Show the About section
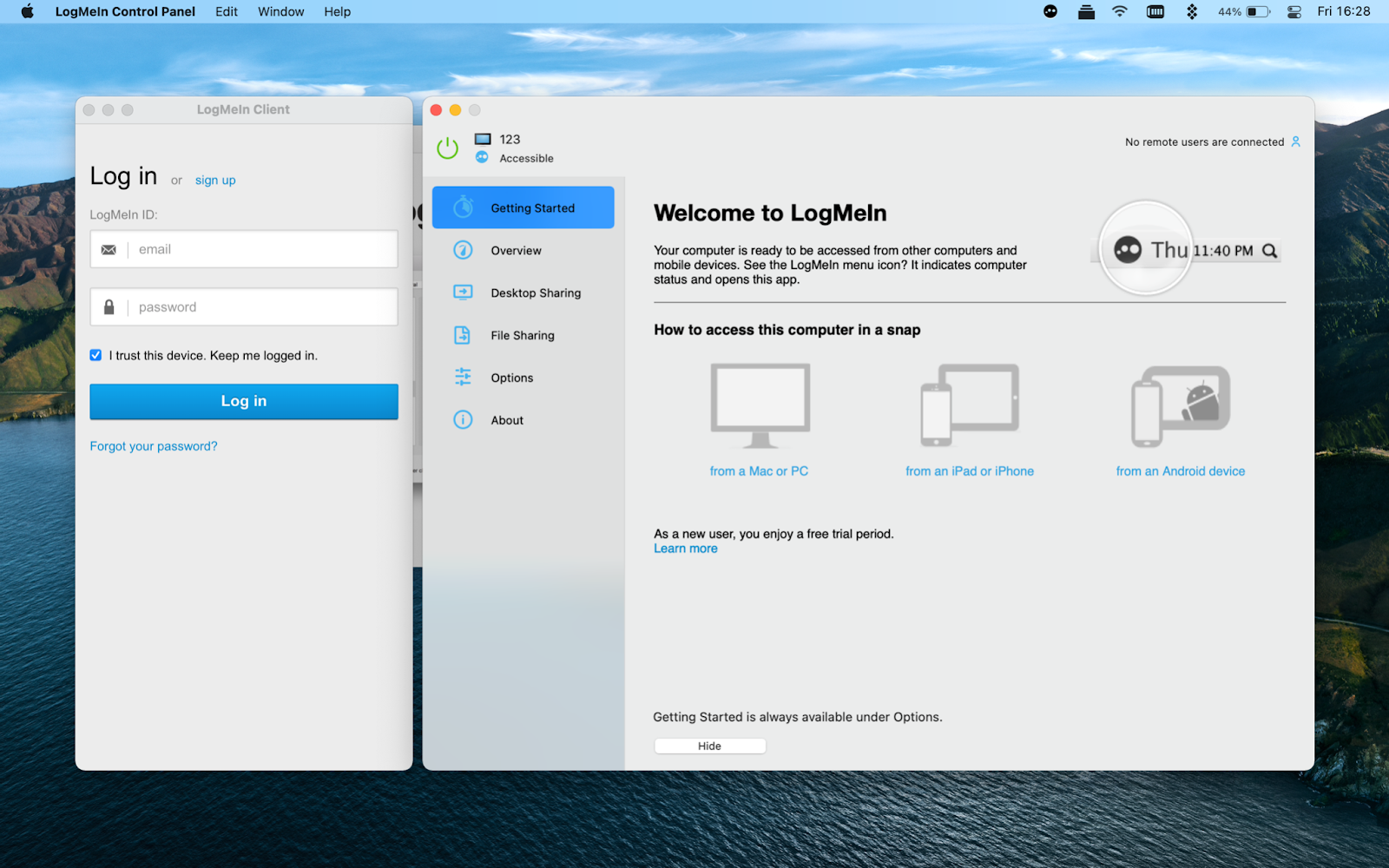1389x868 pixels. point(523,420)
